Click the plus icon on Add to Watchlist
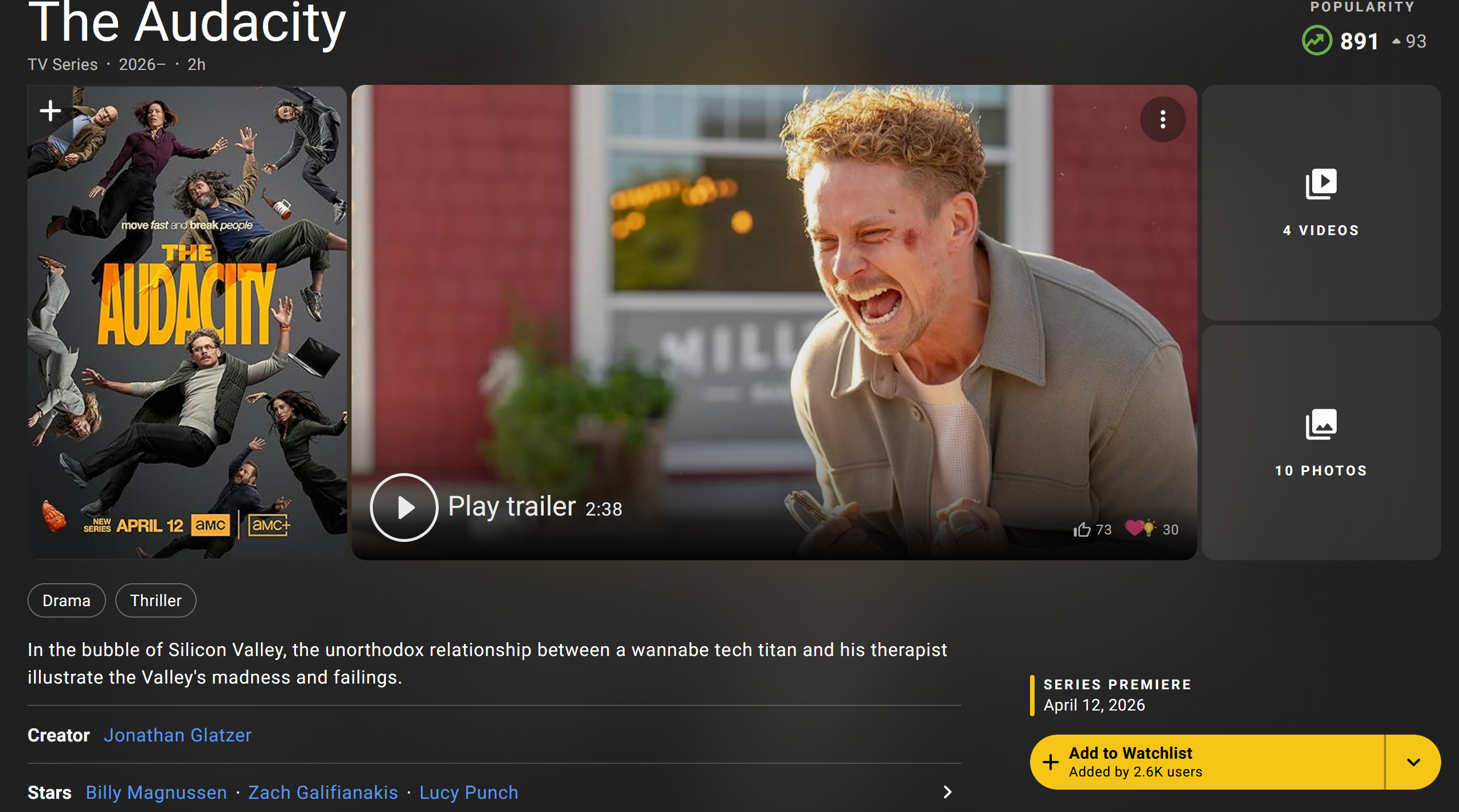This screenshot has height=812, width=1459. (1051, 762)
